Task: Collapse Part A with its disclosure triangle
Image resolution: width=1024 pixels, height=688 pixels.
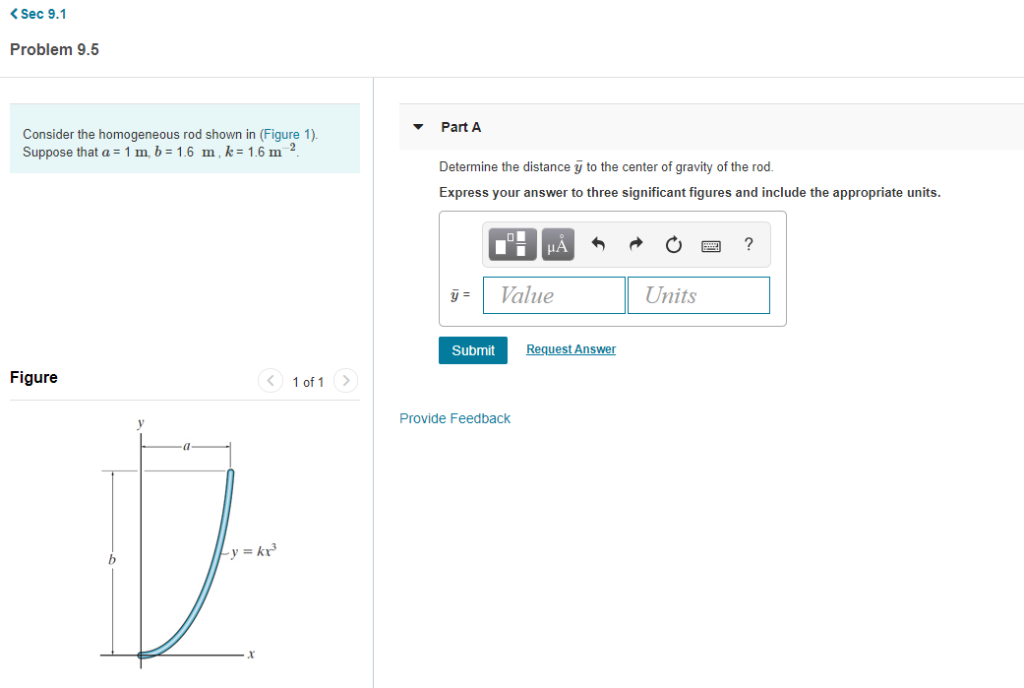Action: pyautogui.click(x=418, y=127)
